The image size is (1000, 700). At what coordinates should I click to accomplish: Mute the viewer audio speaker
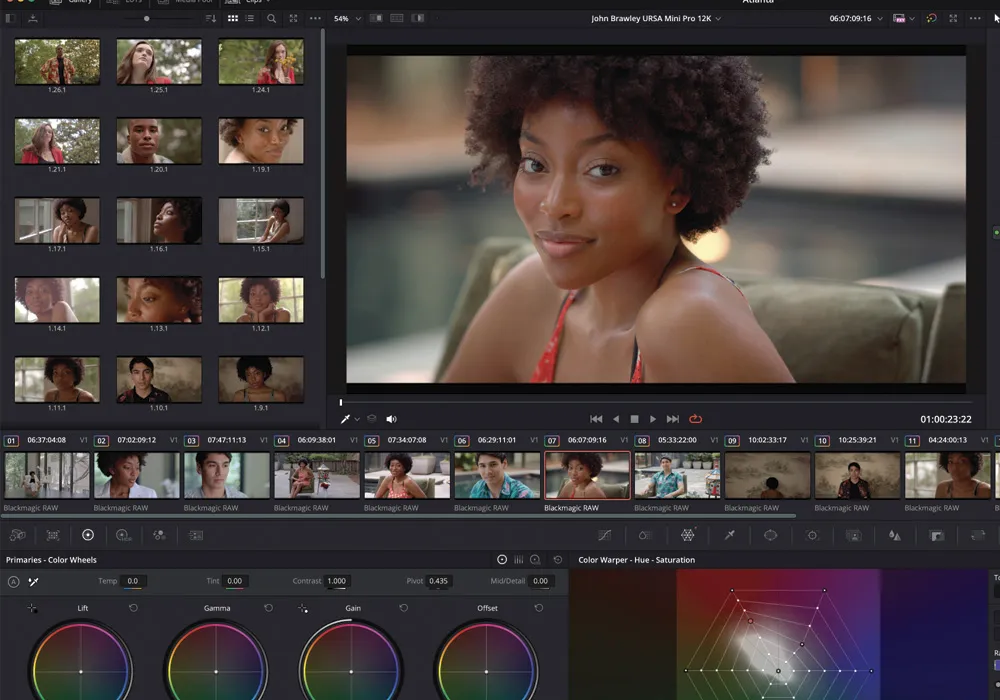pos(391,419)
